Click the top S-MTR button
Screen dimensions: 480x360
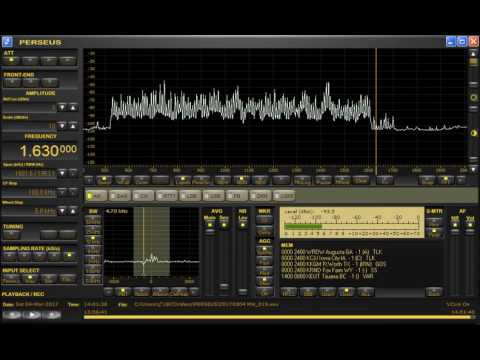click(x=434, y=221)
